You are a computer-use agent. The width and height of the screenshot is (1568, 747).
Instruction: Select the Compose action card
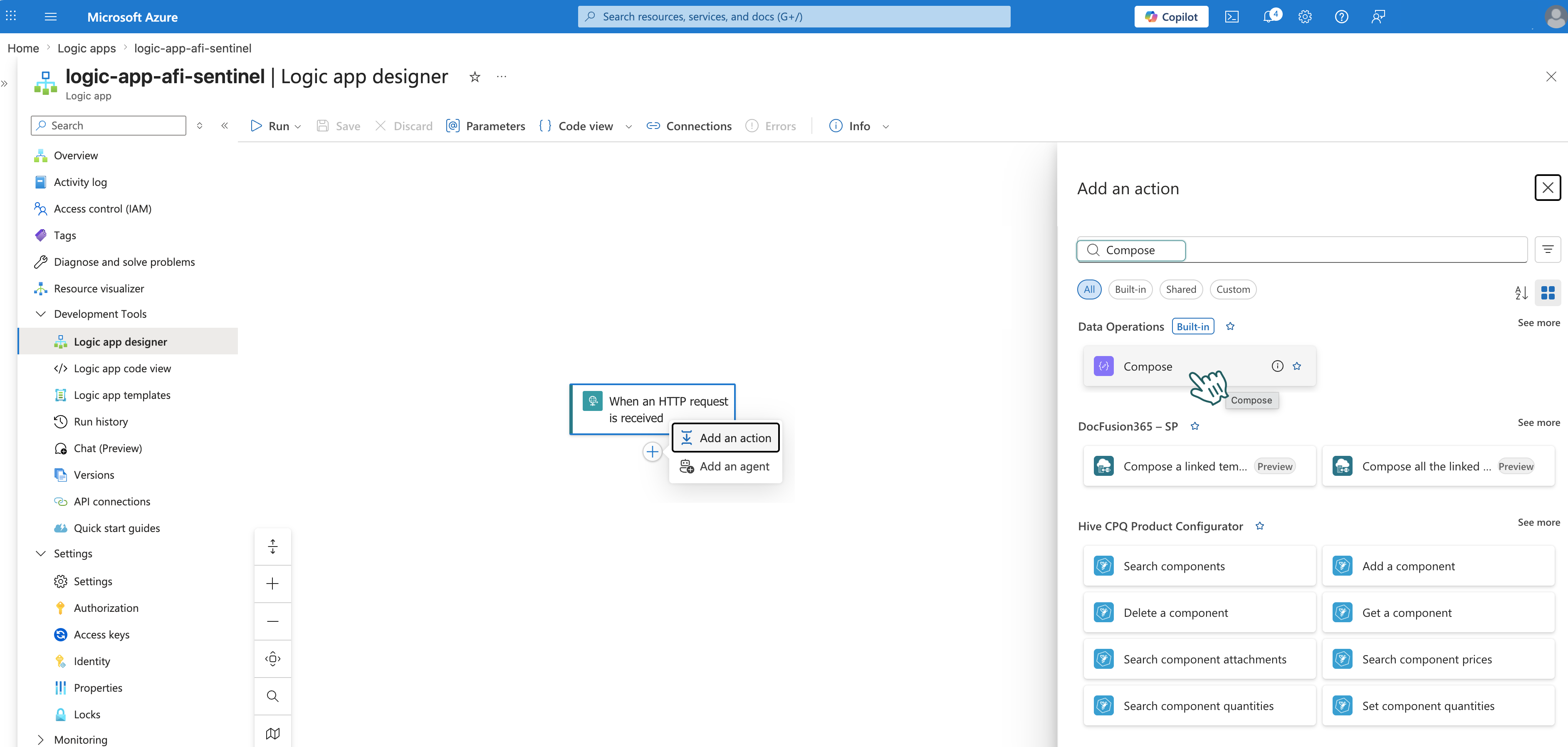point(1199,366)
